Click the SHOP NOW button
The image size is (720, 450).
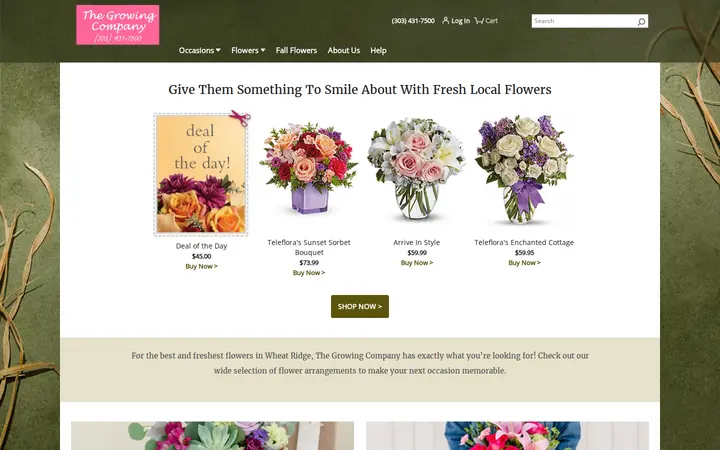(360, 306)
